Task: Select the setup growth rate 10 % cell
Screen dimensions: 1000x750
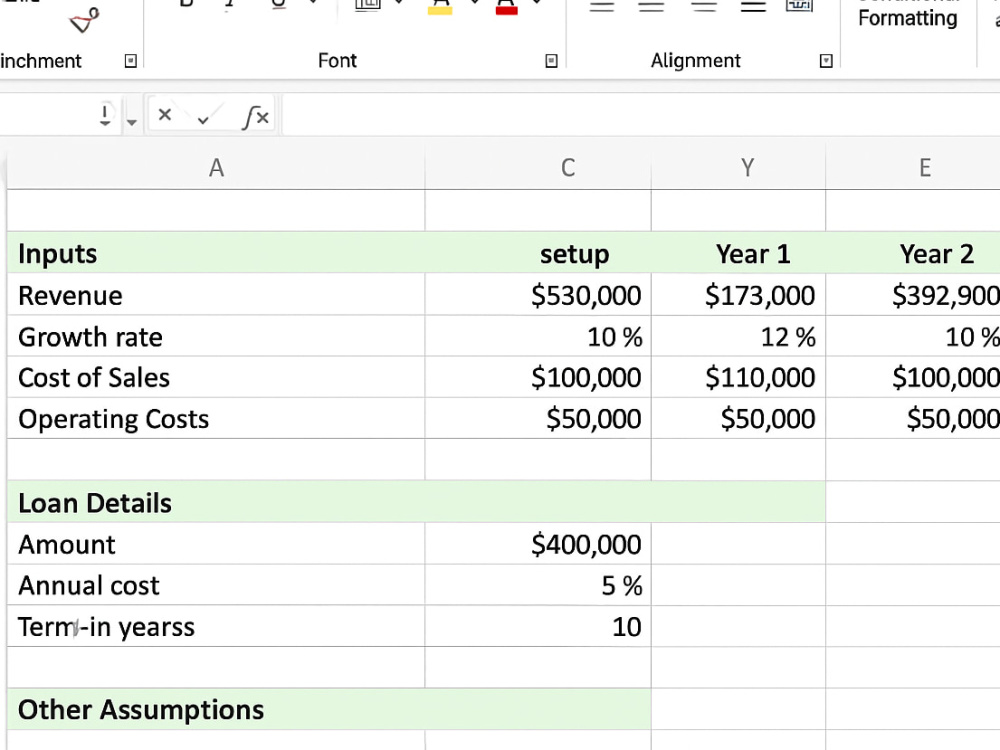Action: [538, 336]
